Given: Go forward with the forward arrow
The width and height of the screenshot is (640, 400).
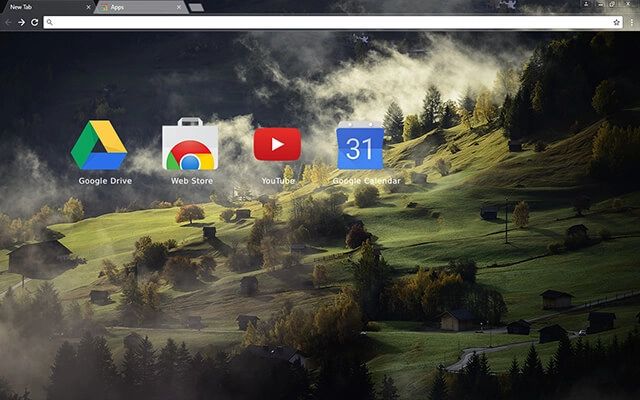Looking at the screenshot, I should click(21, 22).
